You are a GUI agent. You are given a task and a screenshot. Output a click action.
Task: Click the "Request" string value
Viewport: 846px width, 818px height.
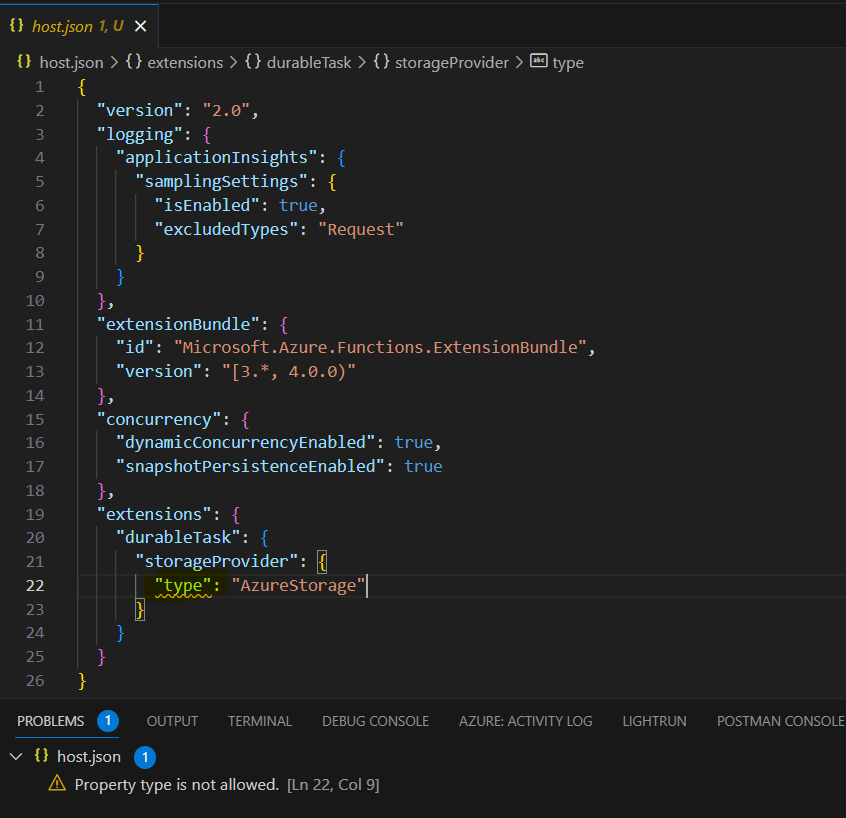[360, 229]
